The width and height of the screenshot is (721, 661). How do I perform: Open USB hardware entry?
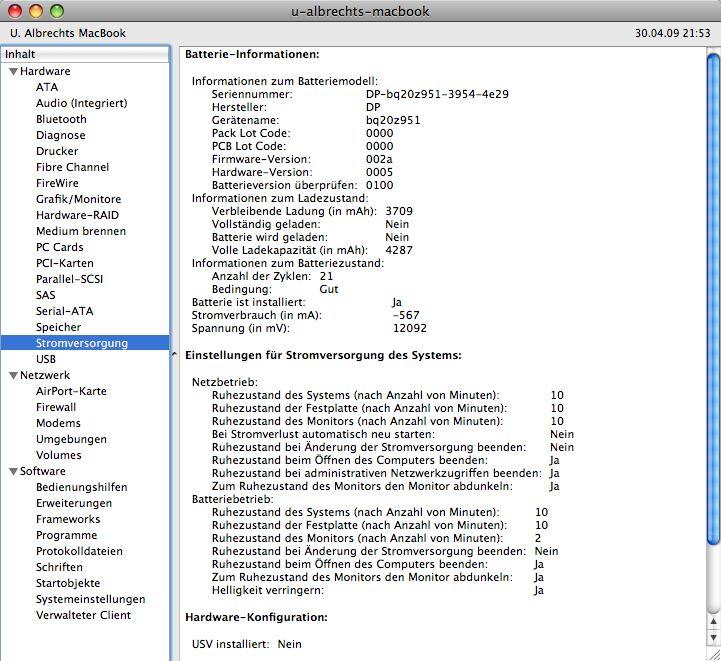point(46,359)
